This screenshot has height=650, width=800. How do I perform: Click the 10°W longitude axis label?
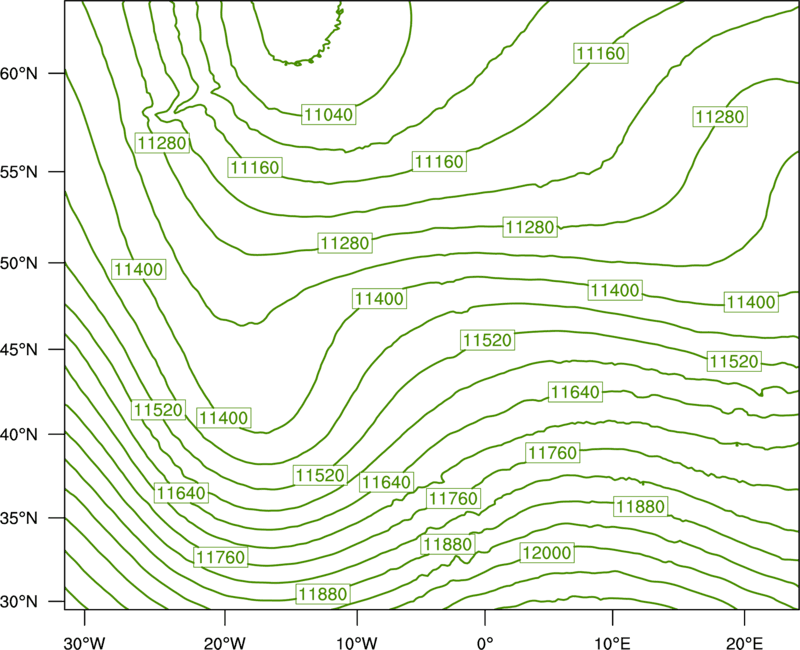point(357,643)
